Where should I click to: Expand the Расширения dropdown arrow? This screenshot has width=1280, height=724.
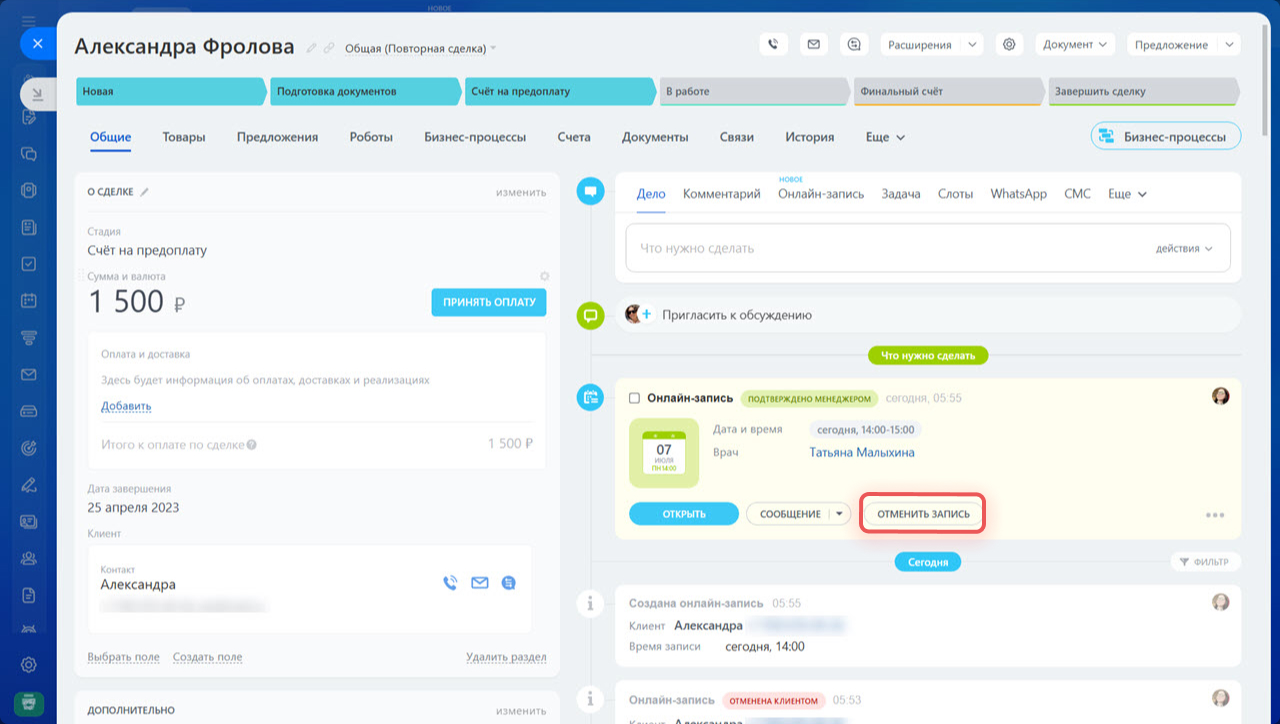tap(973, 44)
